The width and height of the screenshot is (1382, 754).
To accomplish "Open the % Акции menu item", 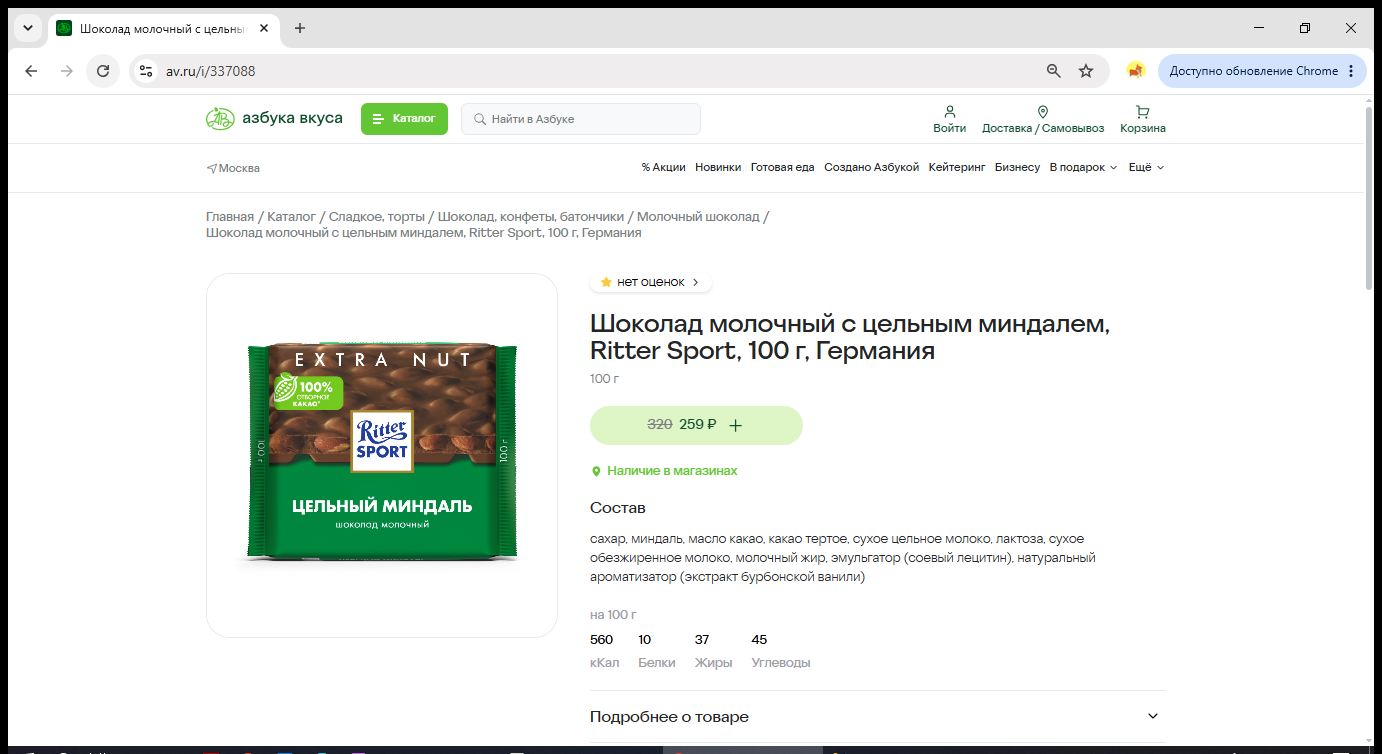I will pos(664,168).
